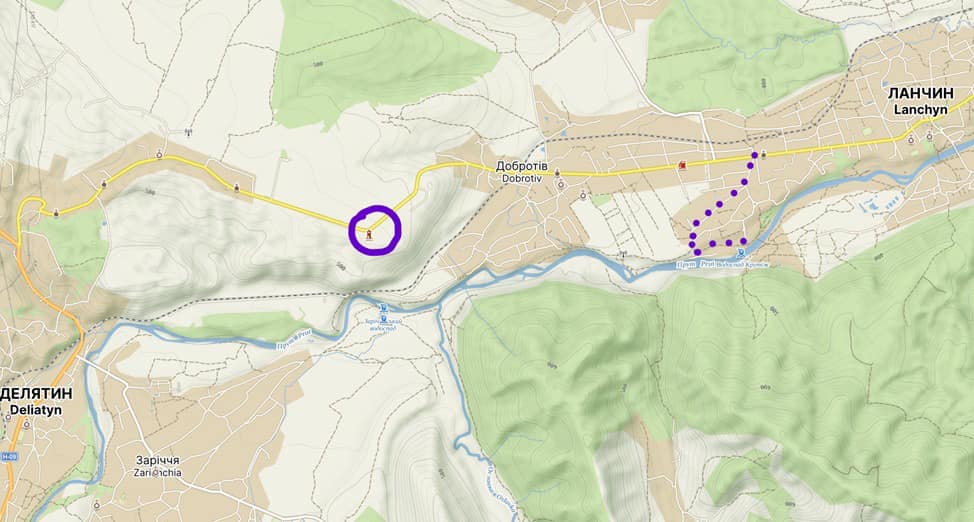
Task: Select the ДЕЛЯТИН Deliatyn town label
Action: click(x=36, y=401)
